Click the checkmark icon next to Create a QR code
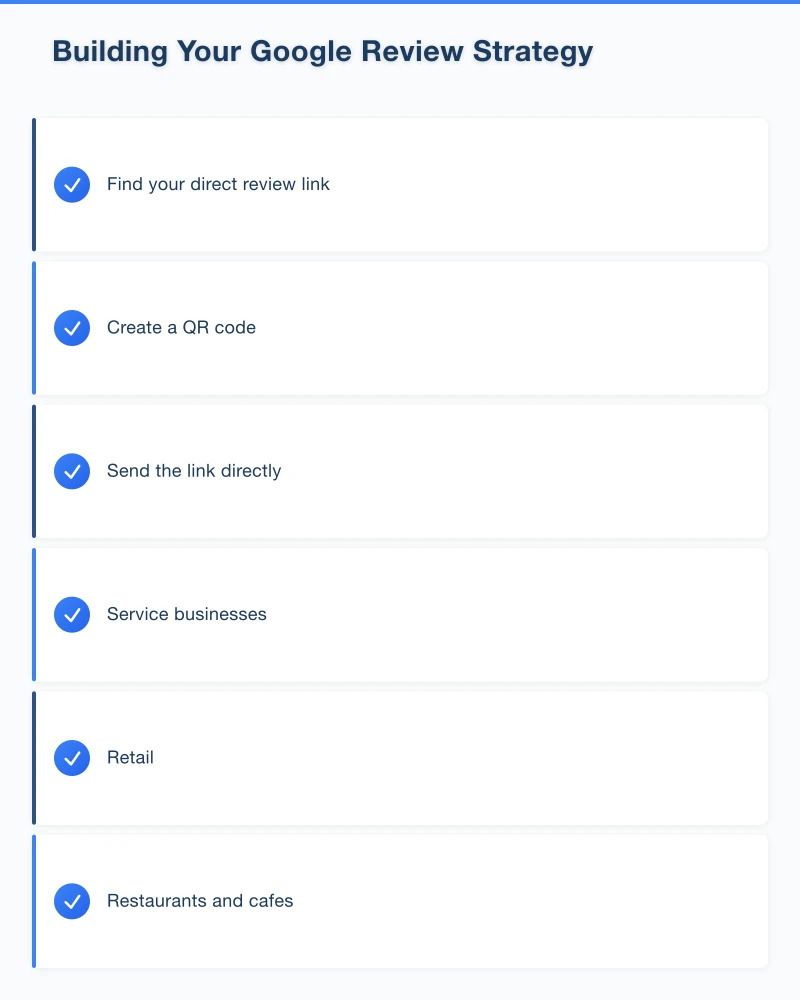800x1000 pixels. click(x=72, y=328)
